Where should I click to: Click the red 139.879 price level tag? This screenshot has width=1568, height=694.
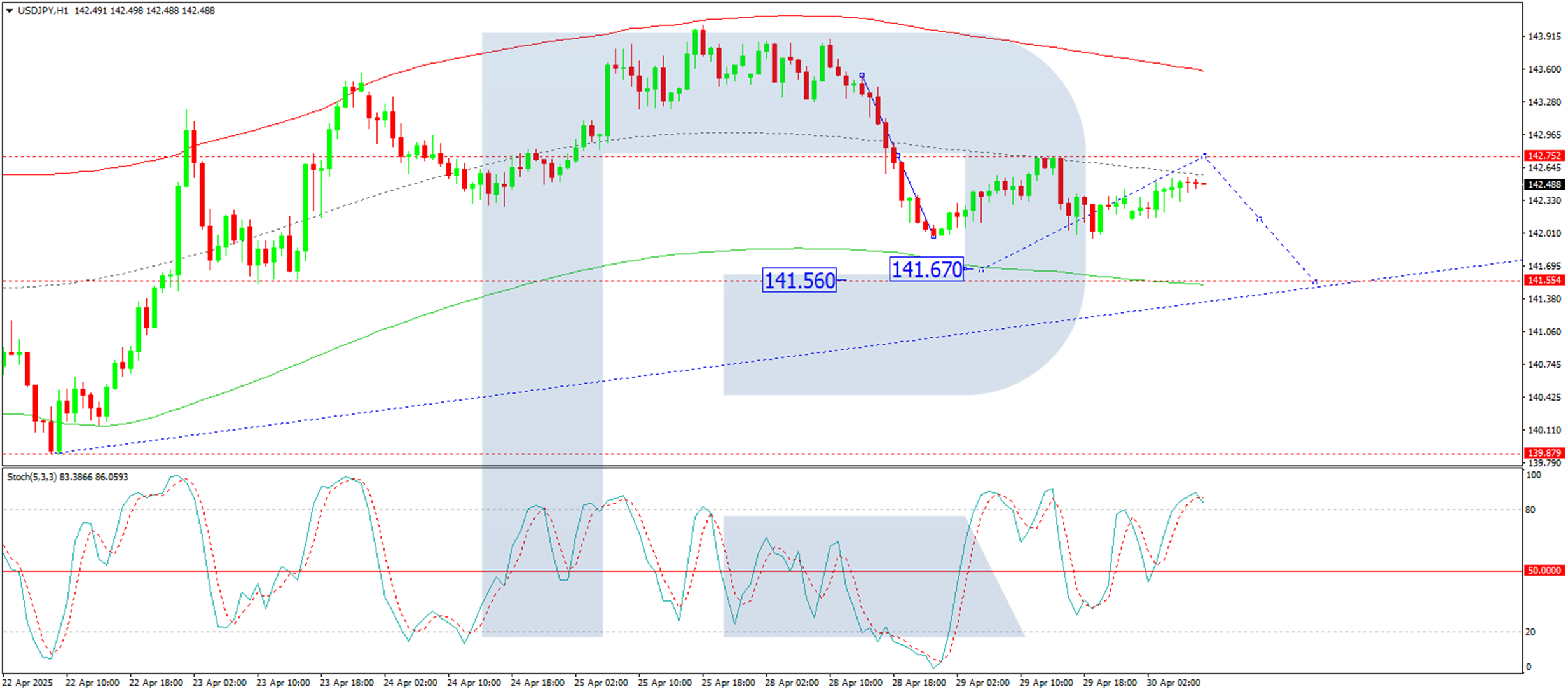[1544, 453]
